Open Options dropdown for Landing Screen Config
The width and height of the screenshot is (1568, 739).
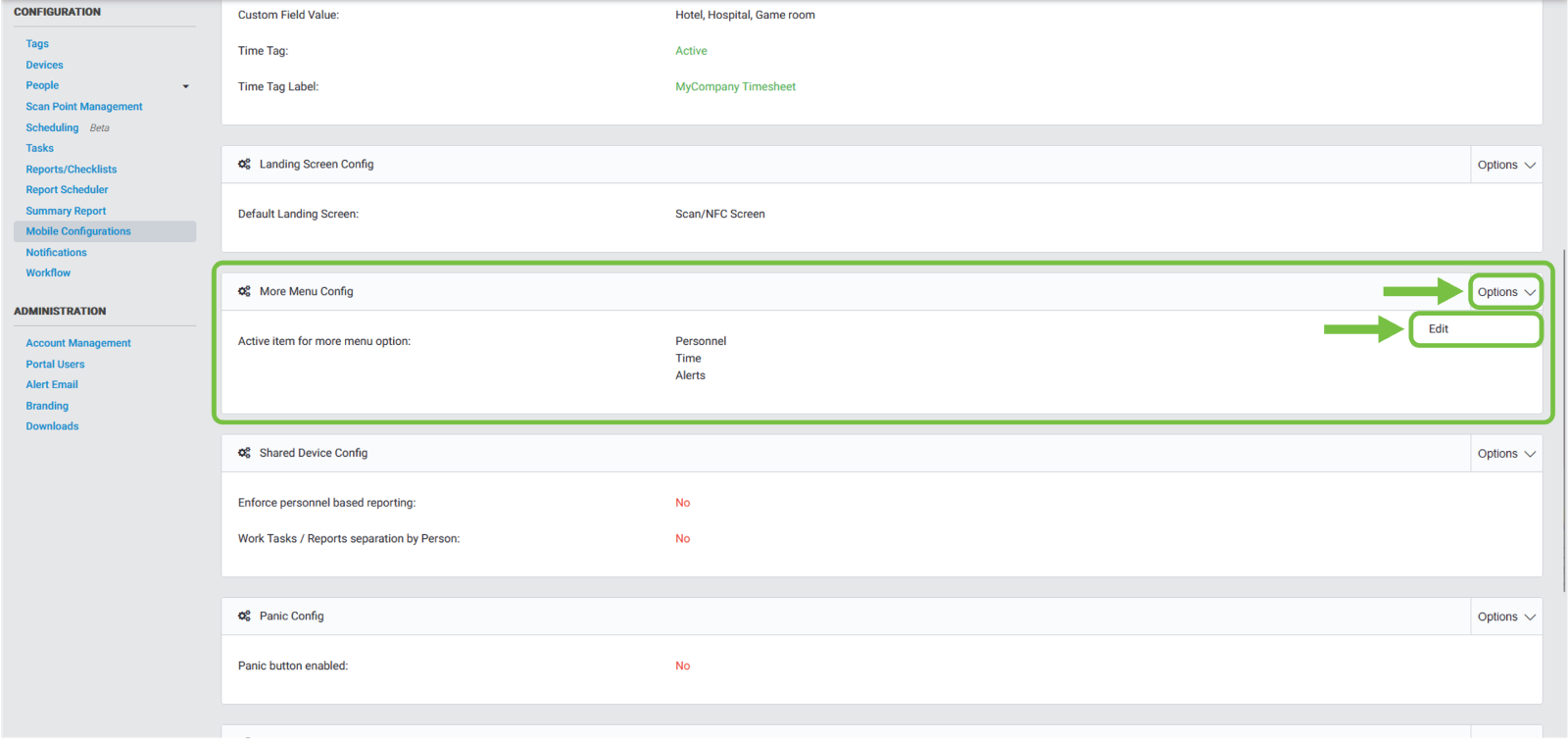1505,165
